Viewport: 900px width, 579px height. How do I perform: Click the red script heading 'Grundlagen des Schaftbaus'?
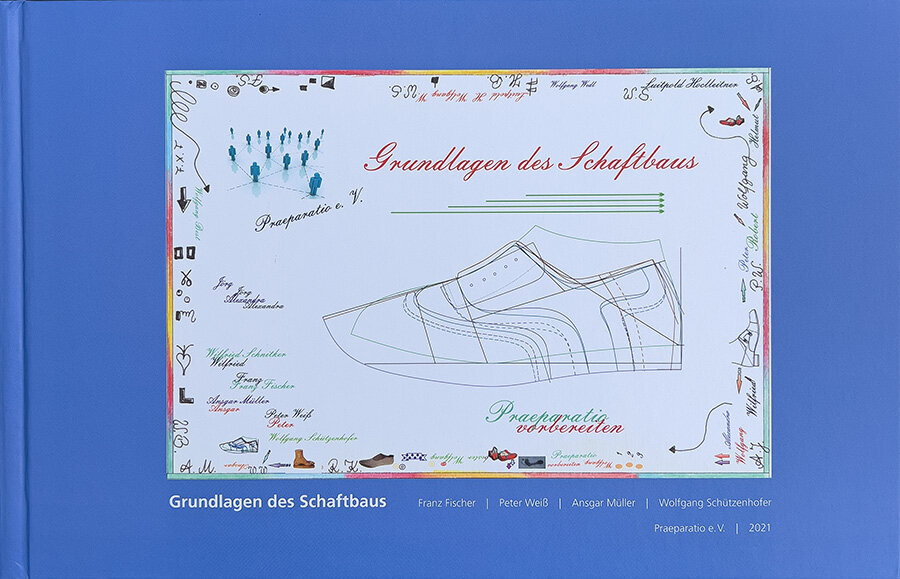coord(531,160)
